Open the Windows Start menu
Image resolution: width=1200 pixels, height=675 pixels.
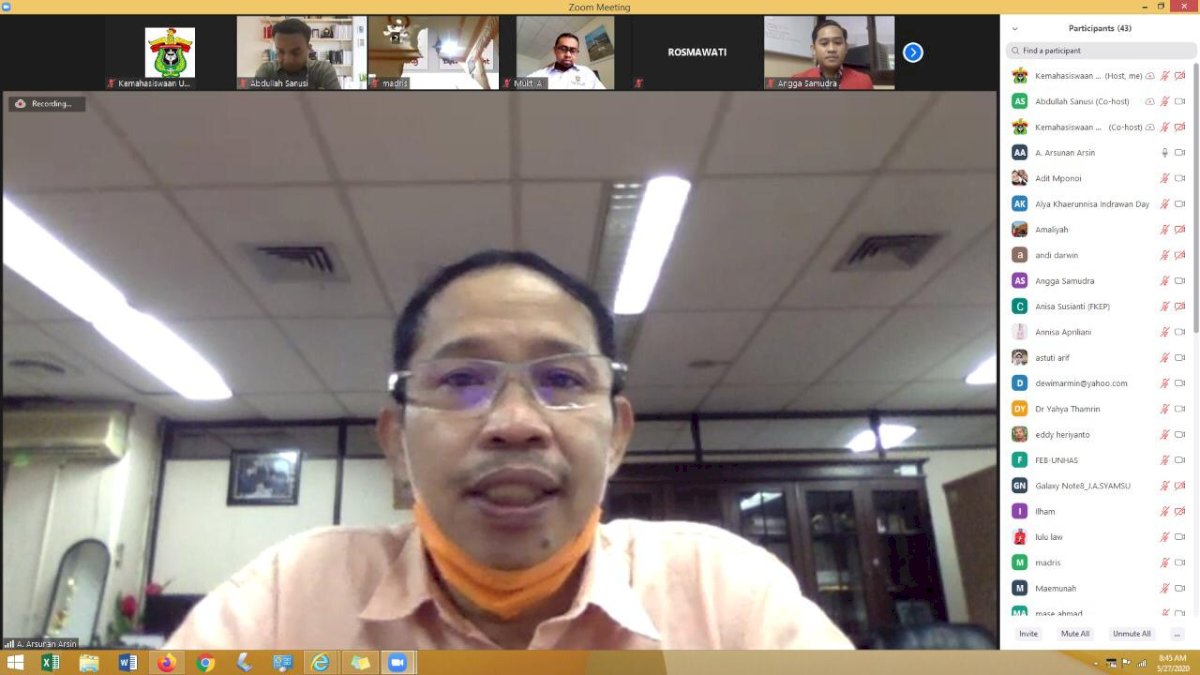click(15, 662)
